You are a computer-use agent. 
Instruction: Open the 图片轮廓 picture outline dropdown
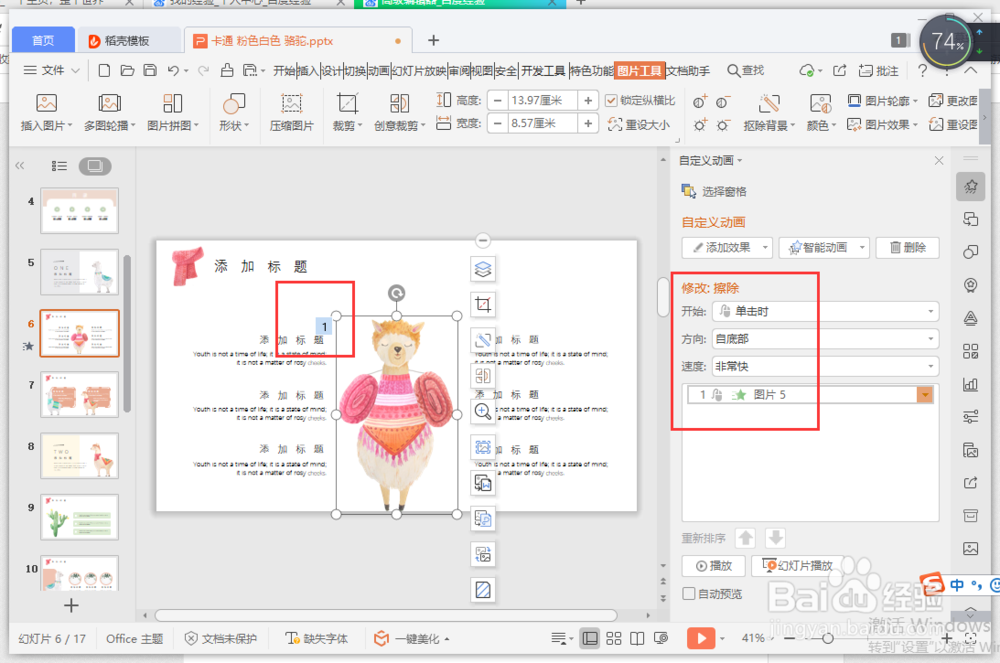click(x=883, y=101)
